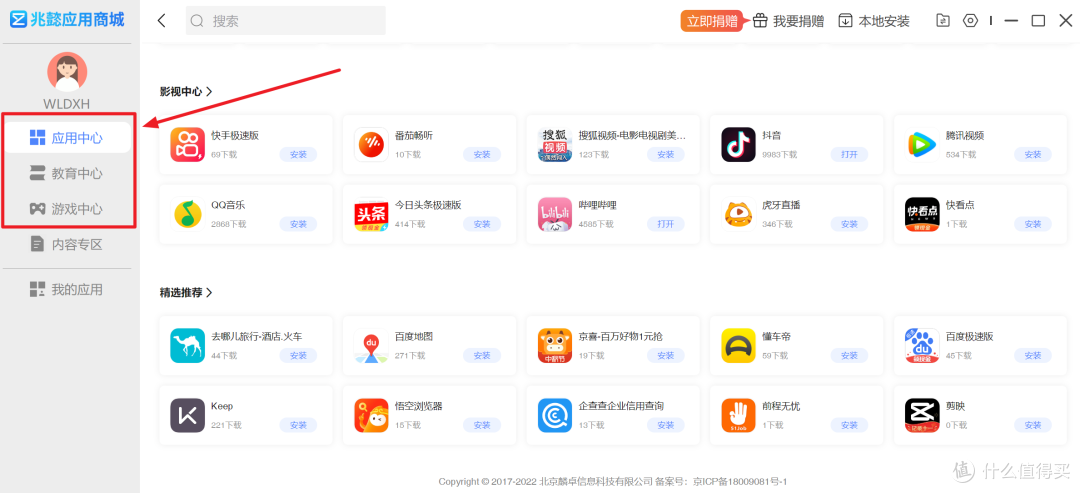Open the Fanqie Changting app icon
Viewport: 1080px width, 493px height.
click(371, 145)
